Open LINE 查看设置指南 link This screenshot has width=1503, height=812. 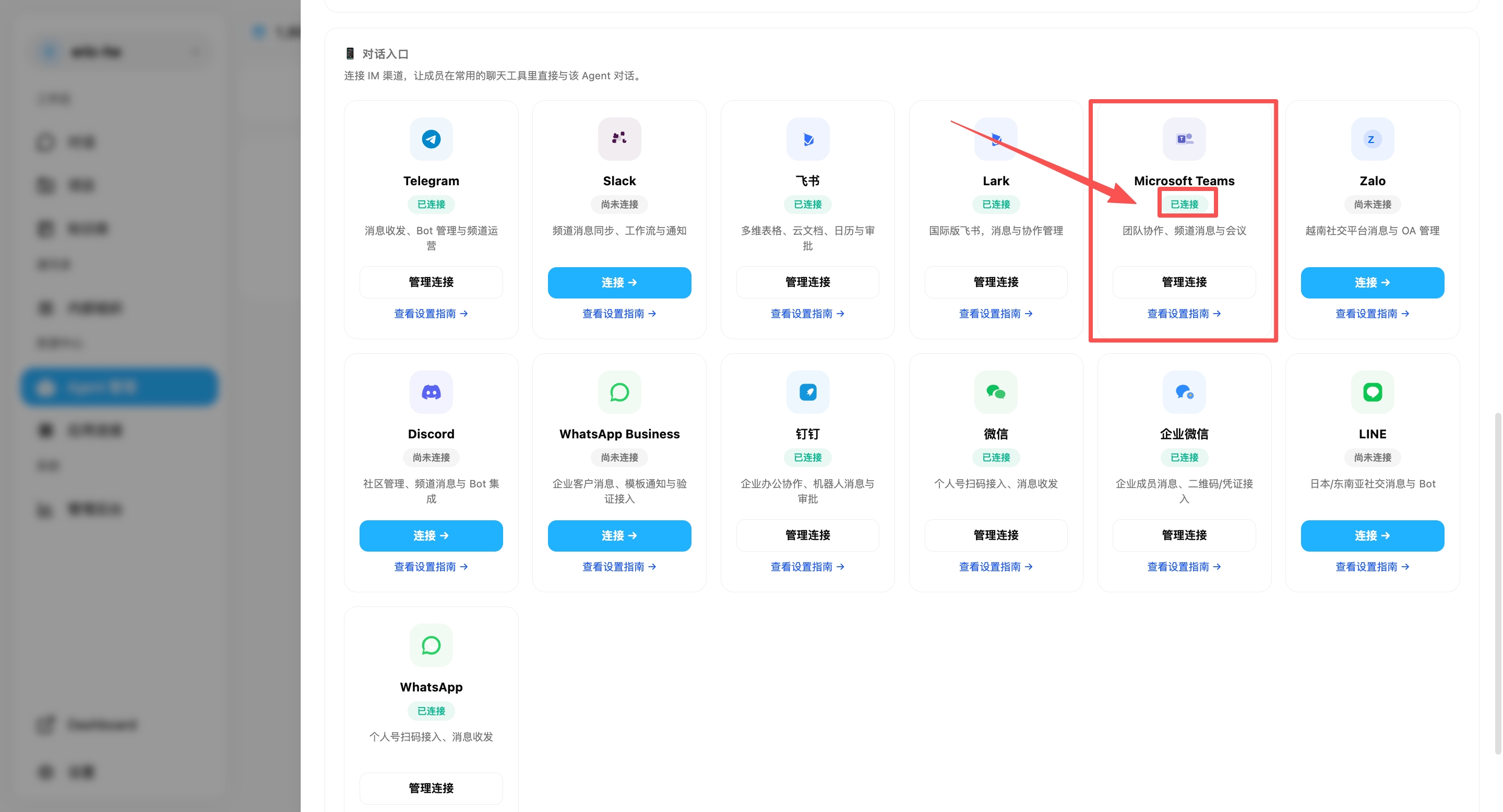click(1373, 567)
